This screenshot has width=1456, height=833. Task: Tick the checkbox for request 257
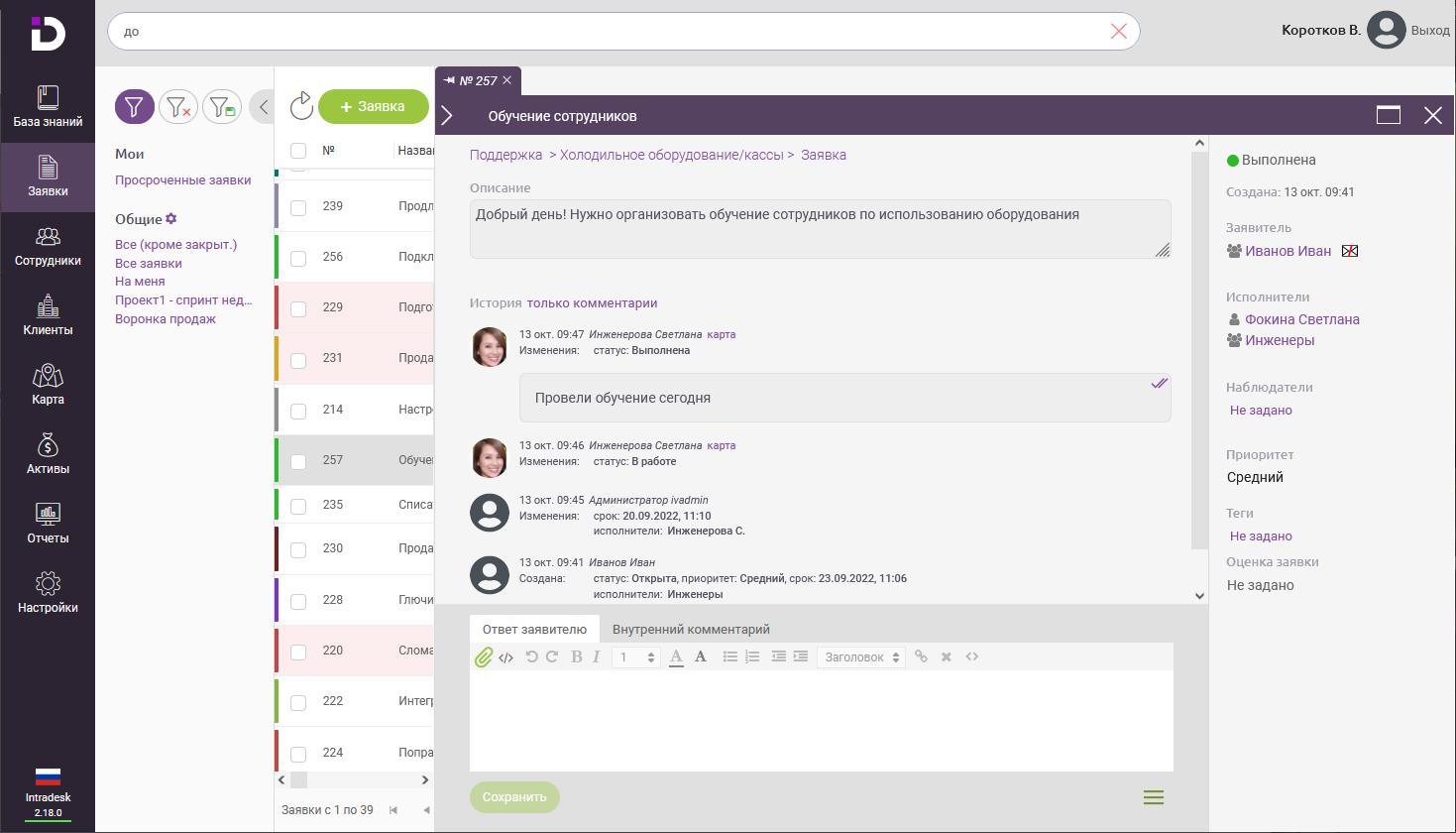(x=298, y=461)
